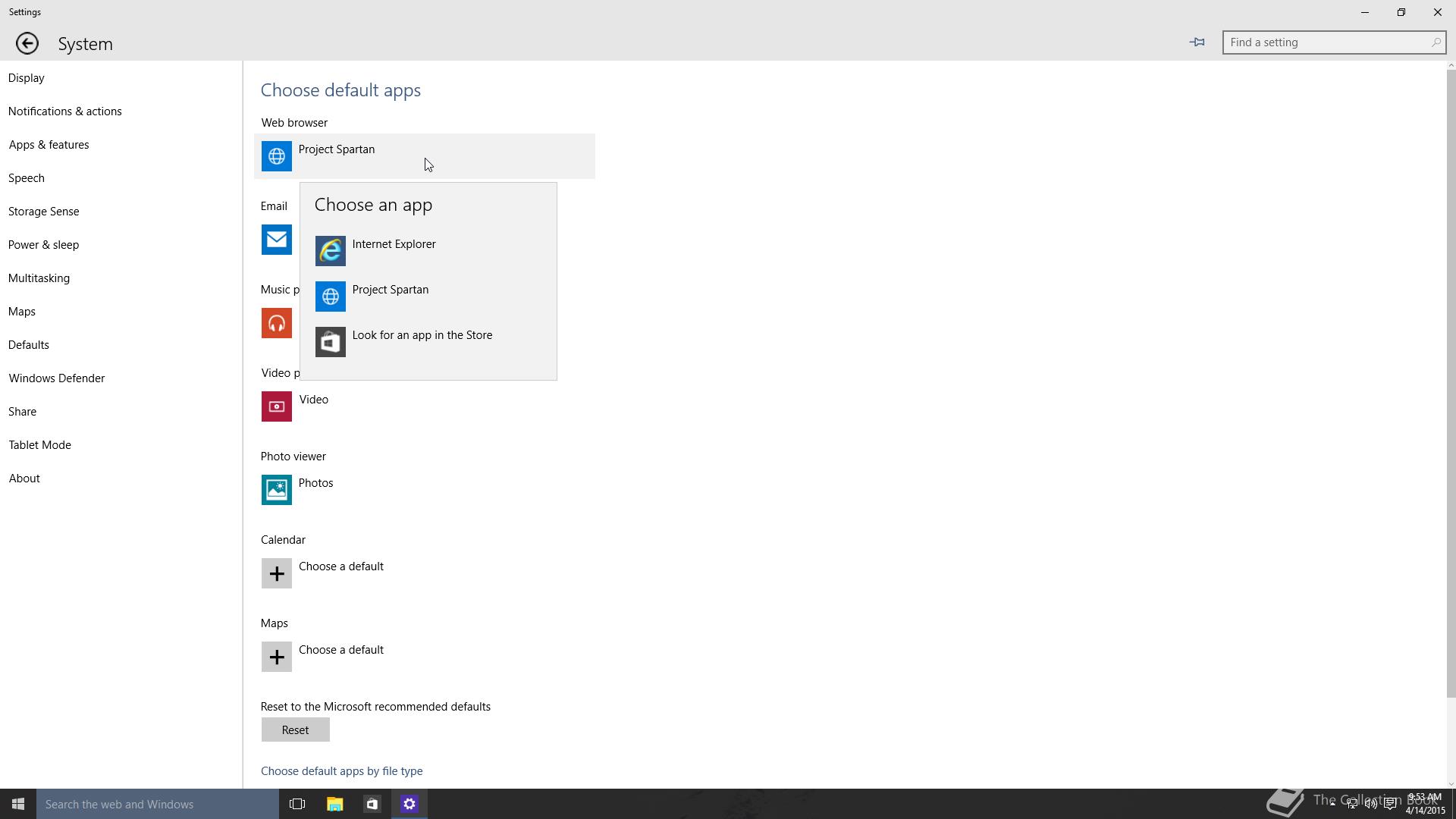Viewport: 1456px width, 819px height.
Task: Click the Email envelope app icon
Action: click(277, 240)
